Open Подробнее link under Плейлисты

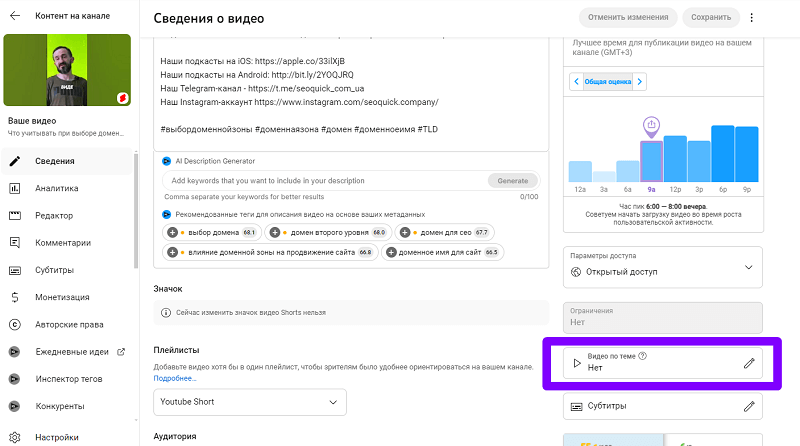pyautogui.click(x=174, y=378)
